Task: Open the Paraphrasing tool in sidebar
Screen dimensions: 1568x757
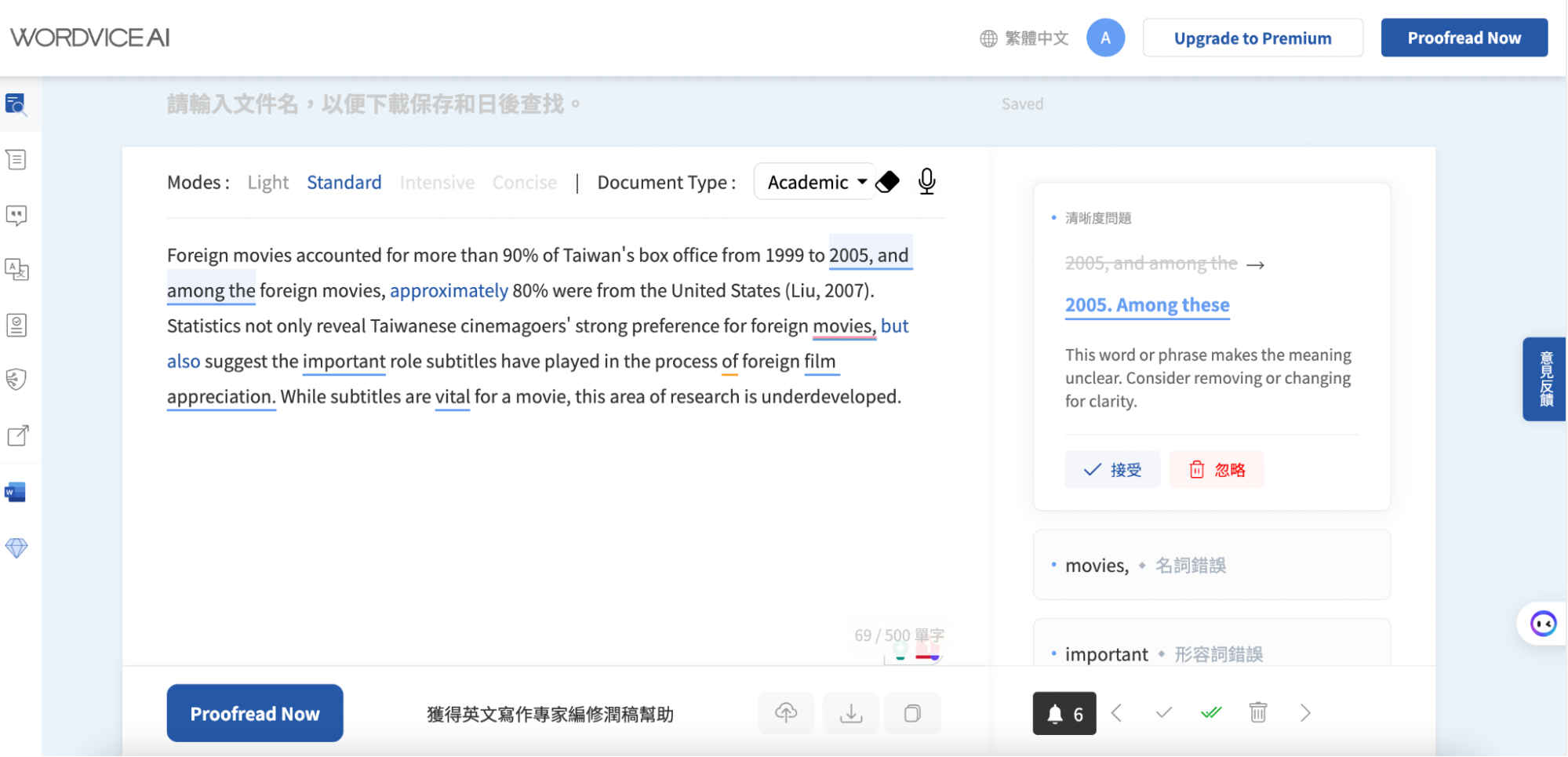Action: click(x=17, y=215)
